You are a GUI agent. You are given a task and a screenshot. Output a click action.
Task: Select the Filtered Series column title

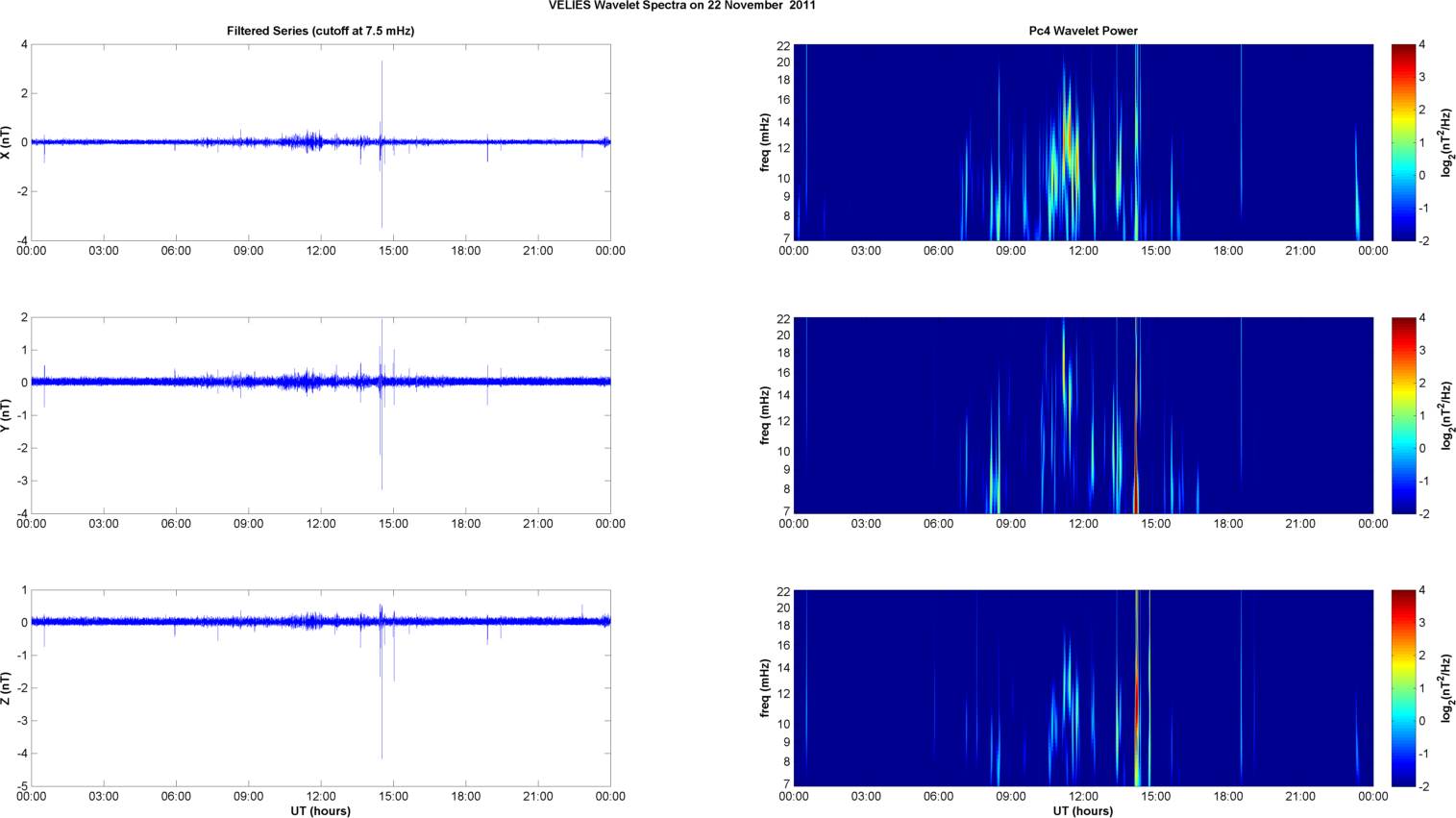[x=320, y=31]
